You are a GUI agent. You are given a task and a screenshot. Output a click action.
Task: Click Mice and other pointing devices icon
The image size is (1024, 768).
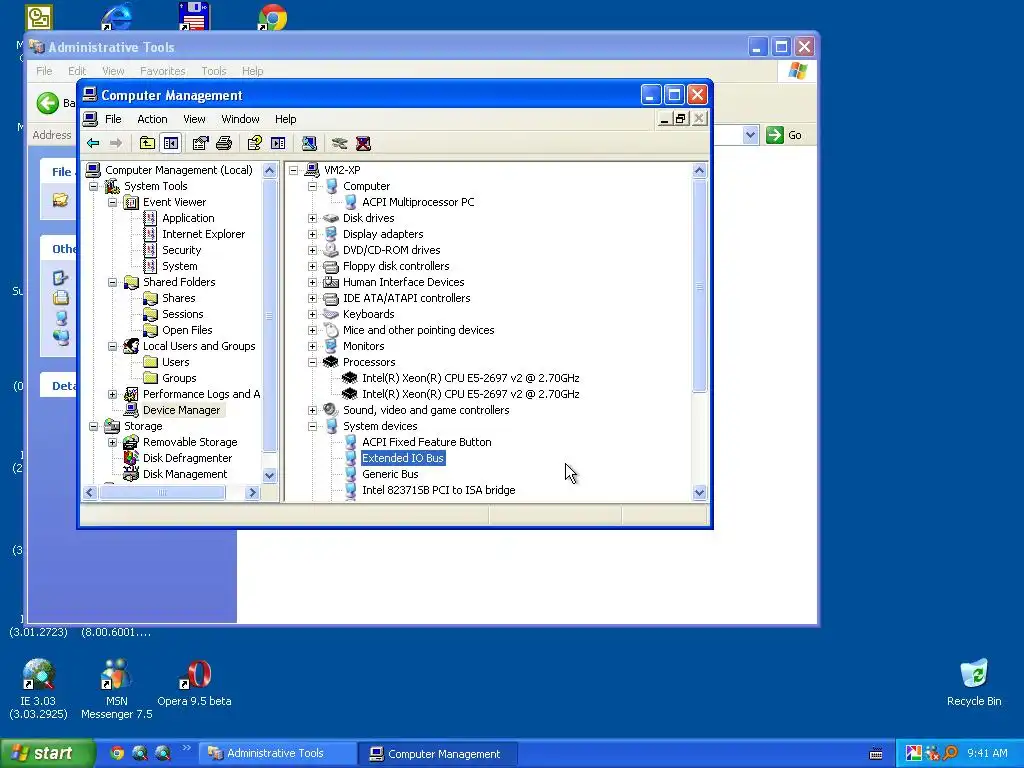pos(331,330)
